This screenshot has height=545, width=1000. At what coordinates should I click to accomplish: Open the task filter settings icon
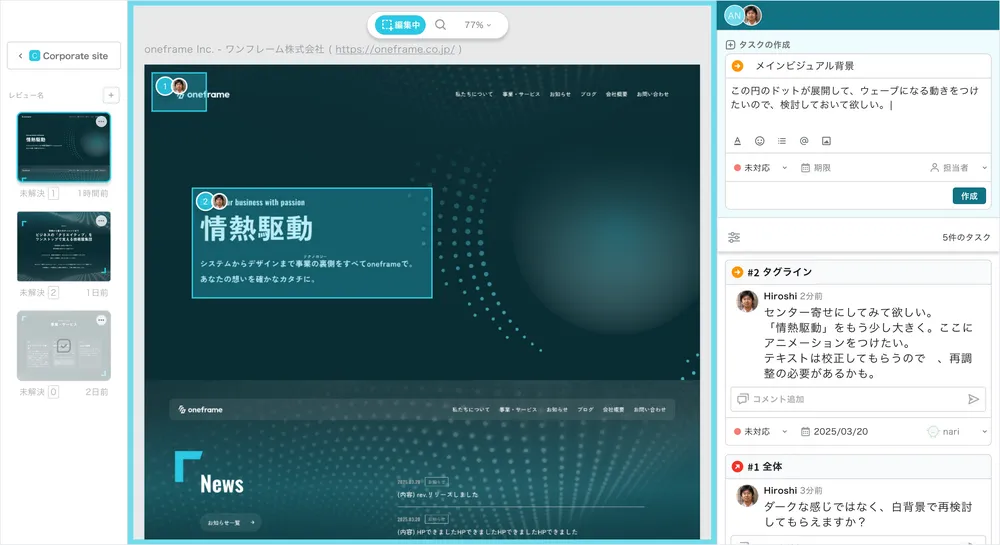click(x=734, y=238)
